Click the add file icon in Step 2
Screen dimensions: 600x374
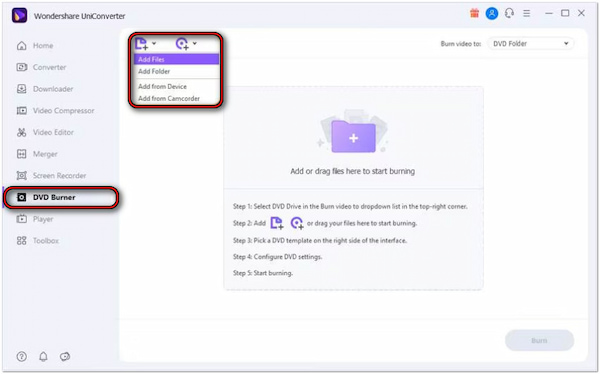click(x=277, y=223)
